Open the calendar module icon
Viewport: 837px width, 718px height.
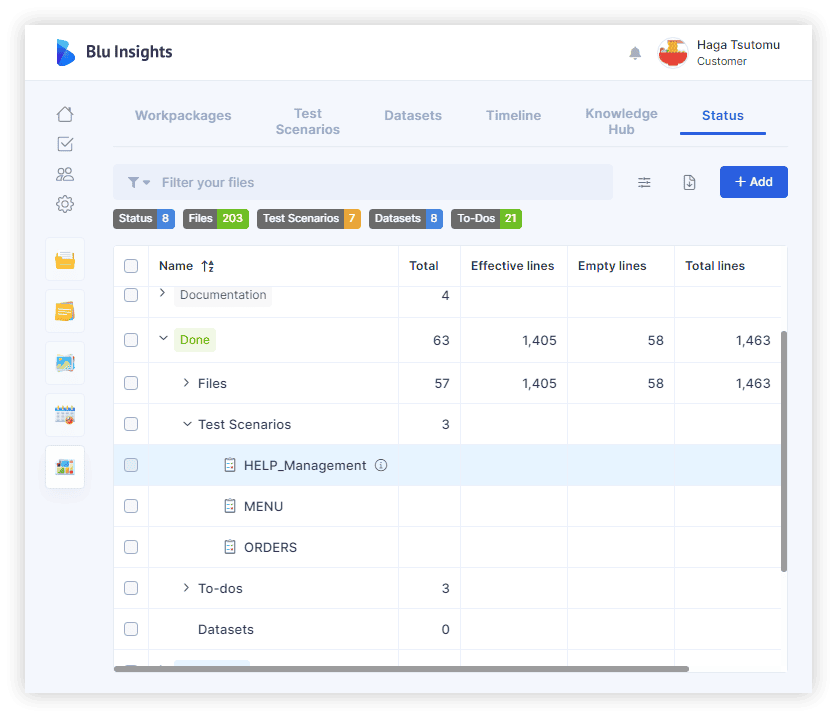[x=65, y=415]
